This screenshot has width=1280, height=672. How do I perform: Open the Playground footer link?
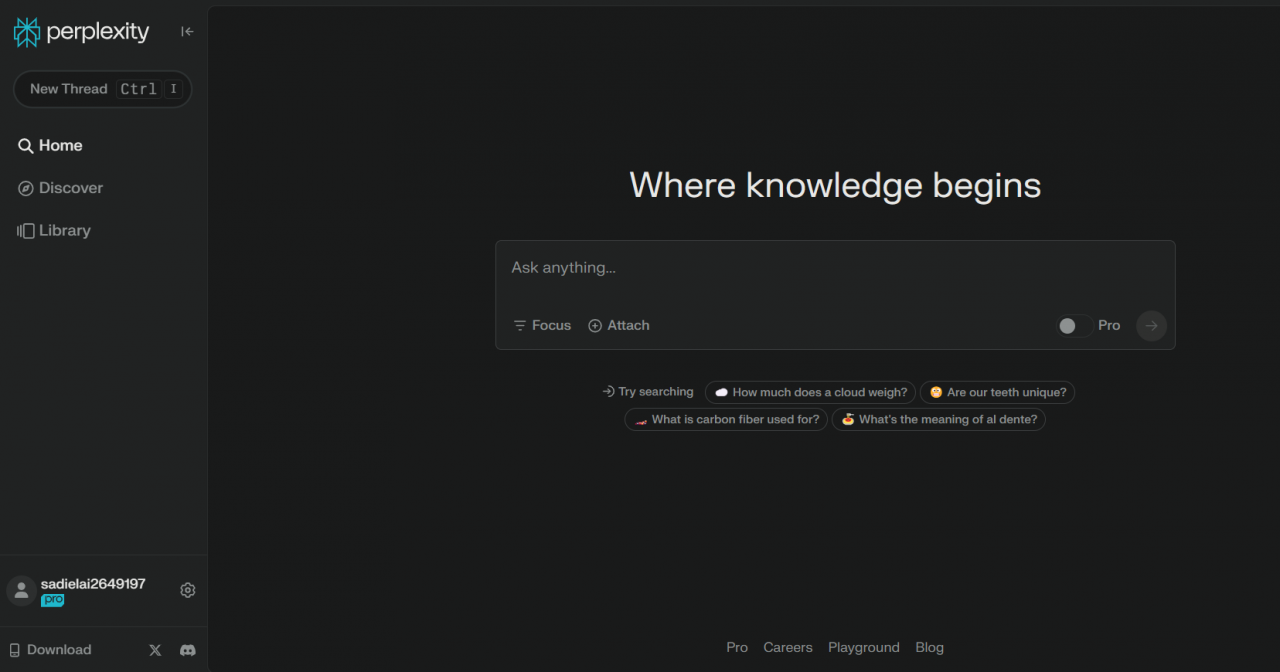click(x=863, y=648)
